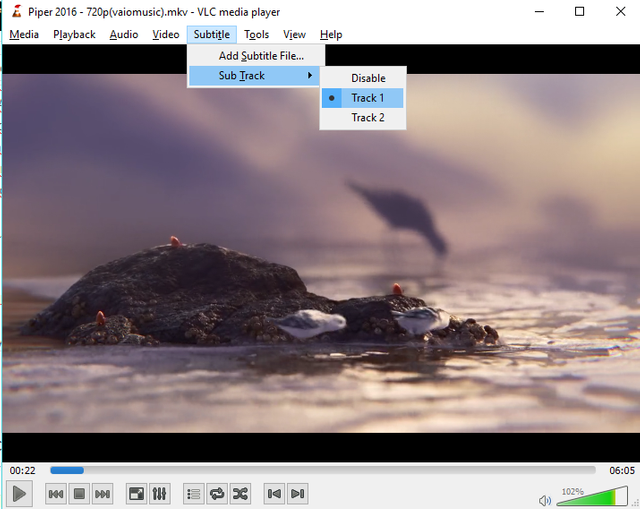Screen dimensions: 640x509
Task: Click the Play button
Action: [x=19, y=494]
